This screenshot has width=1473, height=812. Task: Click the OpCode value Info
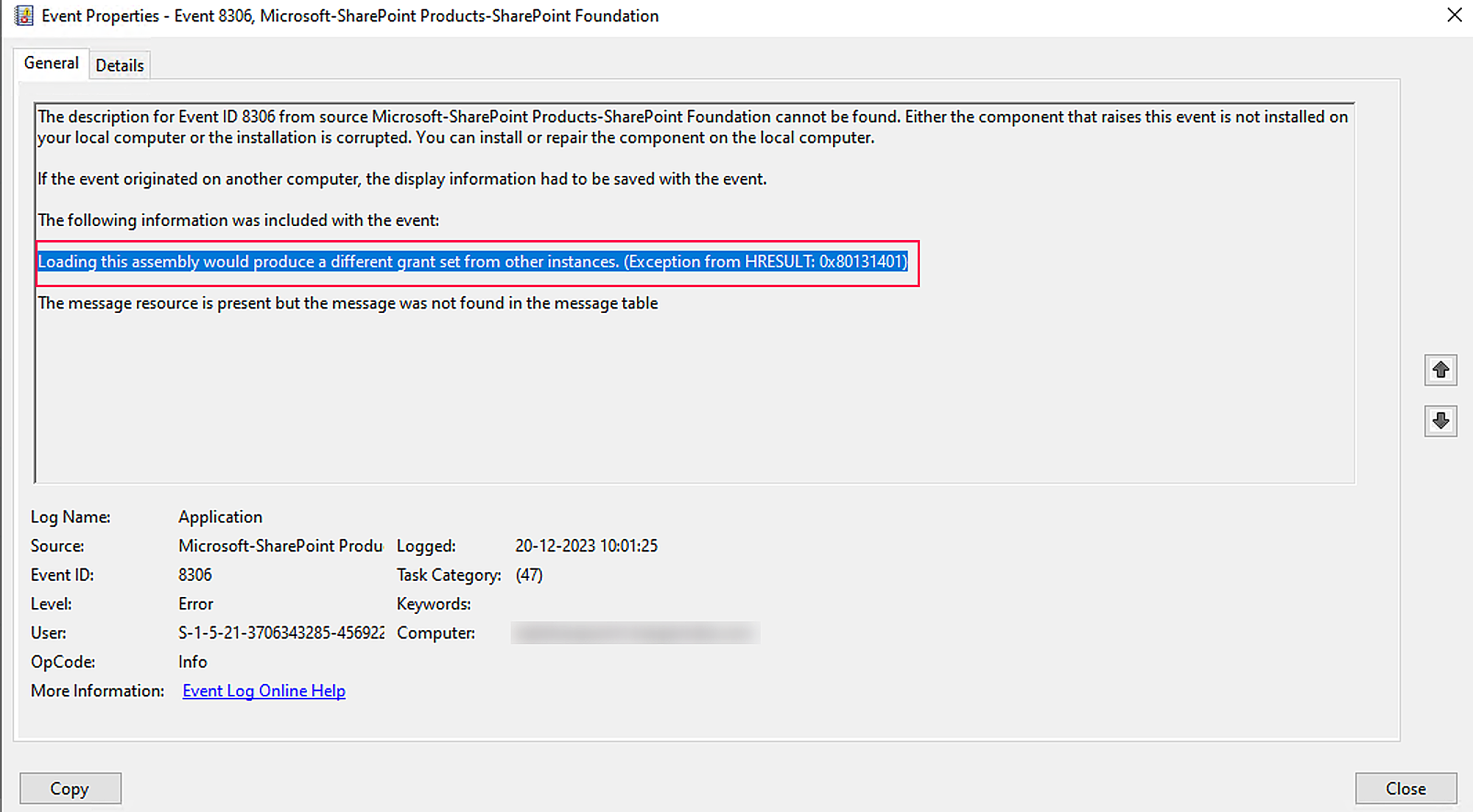pos(192,662)
